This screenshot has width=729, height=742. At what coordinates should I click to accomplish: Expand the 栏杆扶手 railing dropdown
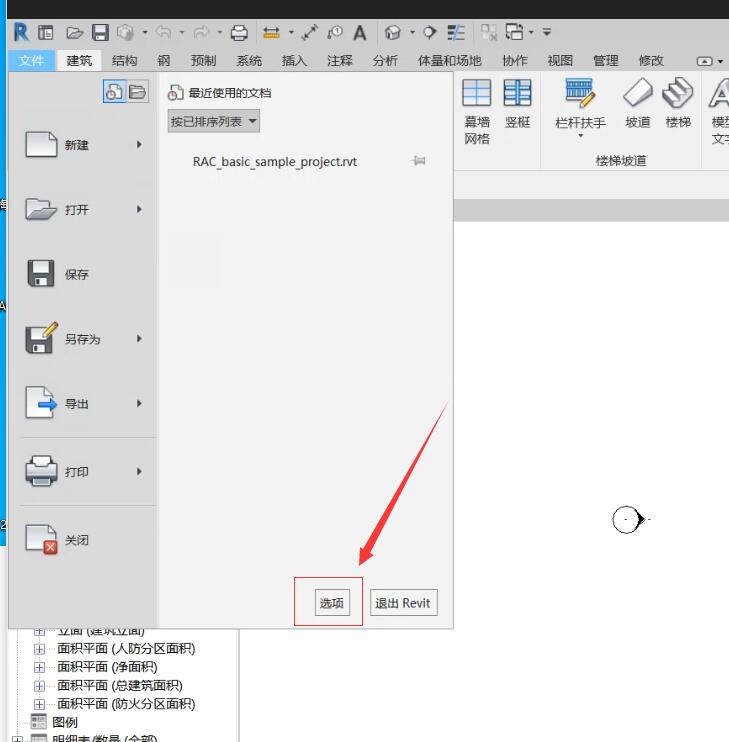tap(580, 136)
